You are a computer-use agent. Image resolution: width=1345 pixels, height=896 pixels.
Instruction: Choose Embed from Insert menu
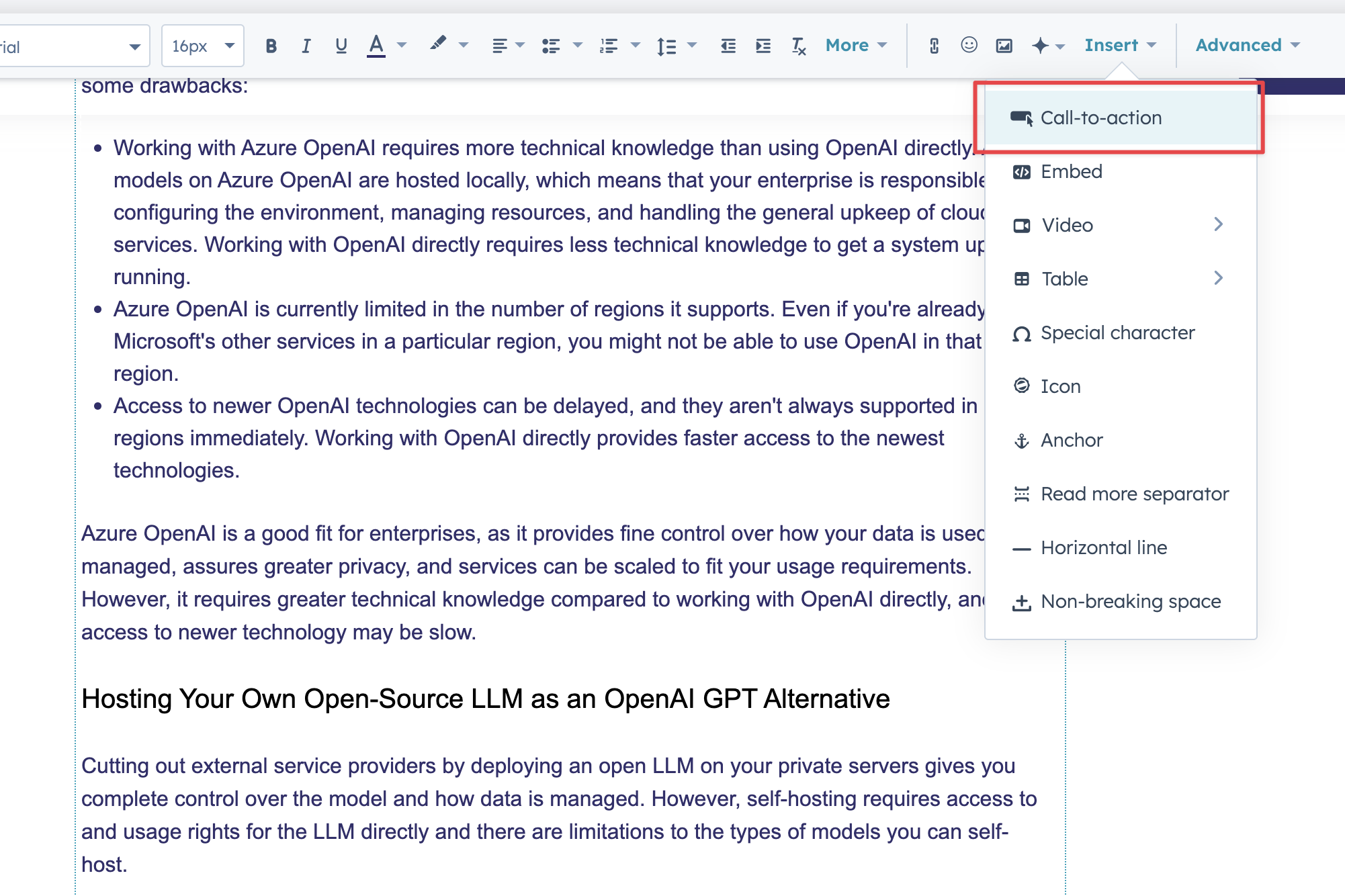1120,171
